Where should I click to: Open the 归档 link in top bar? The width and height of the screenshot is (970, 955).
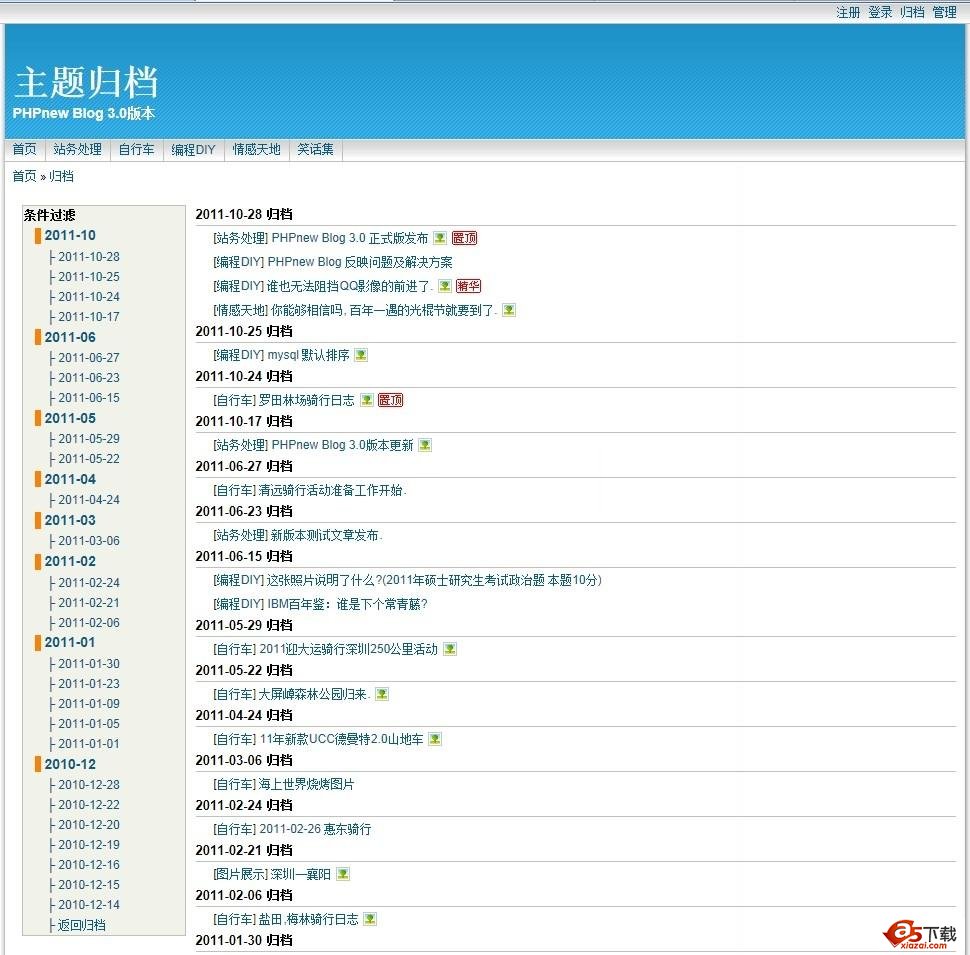[x=912, y=12]
